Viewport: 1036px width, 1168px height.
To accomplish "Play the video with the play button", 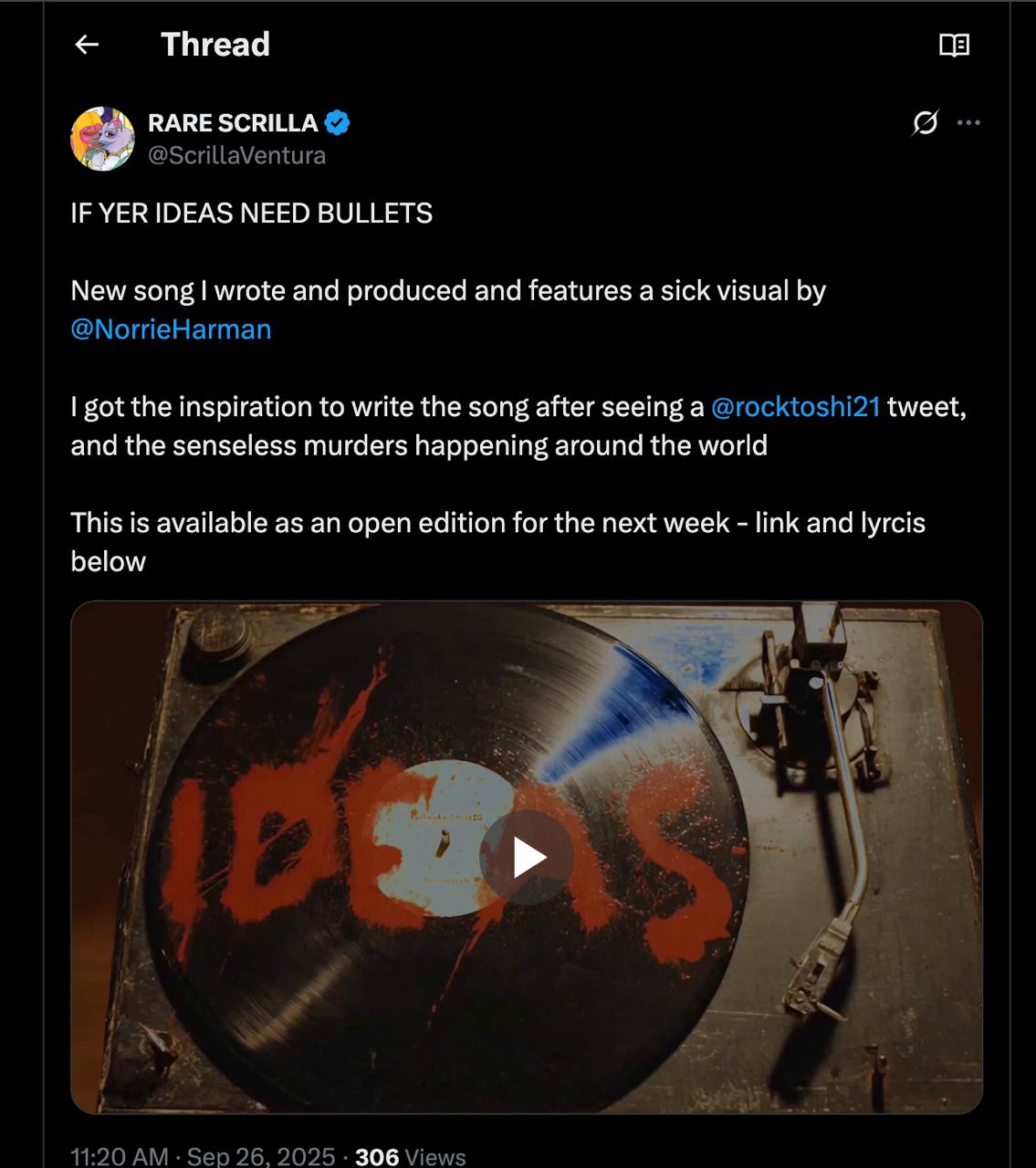I will [527, 857].
